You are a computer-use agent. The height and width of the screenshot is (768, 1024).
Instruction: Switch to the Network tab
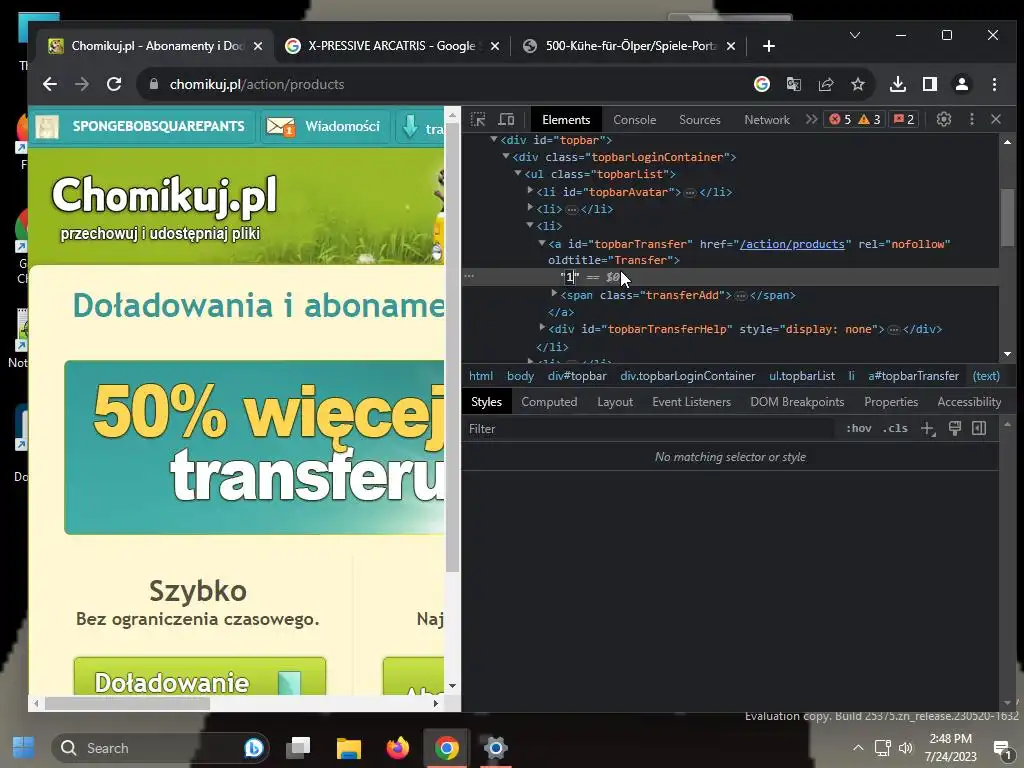pyautogui.click(x=767, y=120)
